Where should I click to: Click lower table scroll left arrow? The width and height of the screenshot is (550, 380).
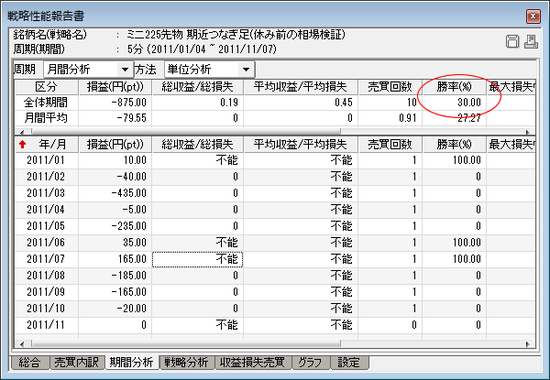[22, 344]
